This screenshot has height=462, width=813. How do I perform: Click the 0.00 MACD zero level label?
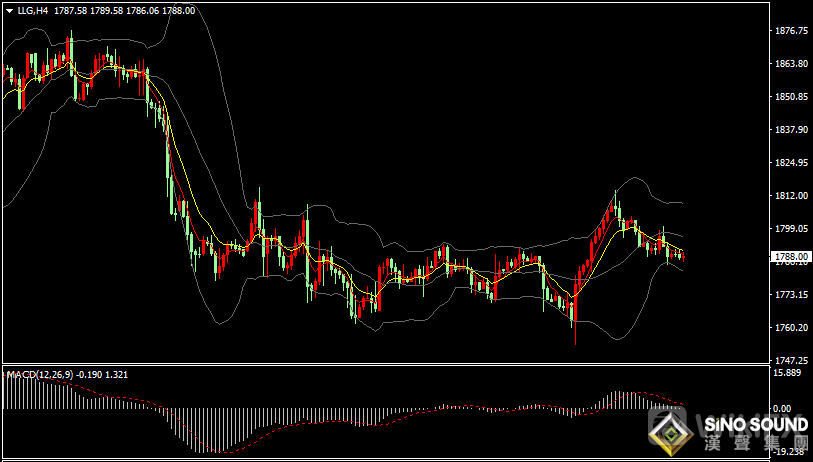pyautogui.click(x=786, y=409)
